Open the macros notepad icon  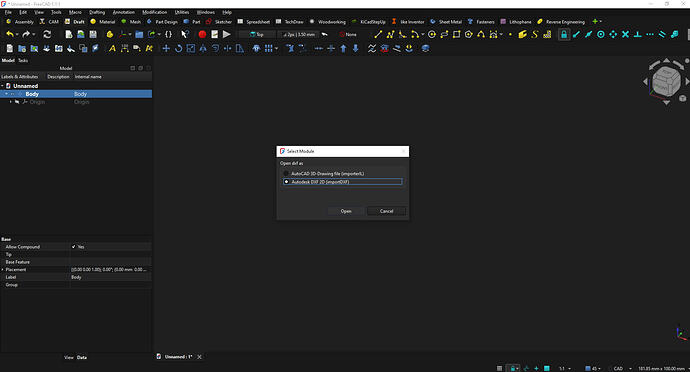214,34
